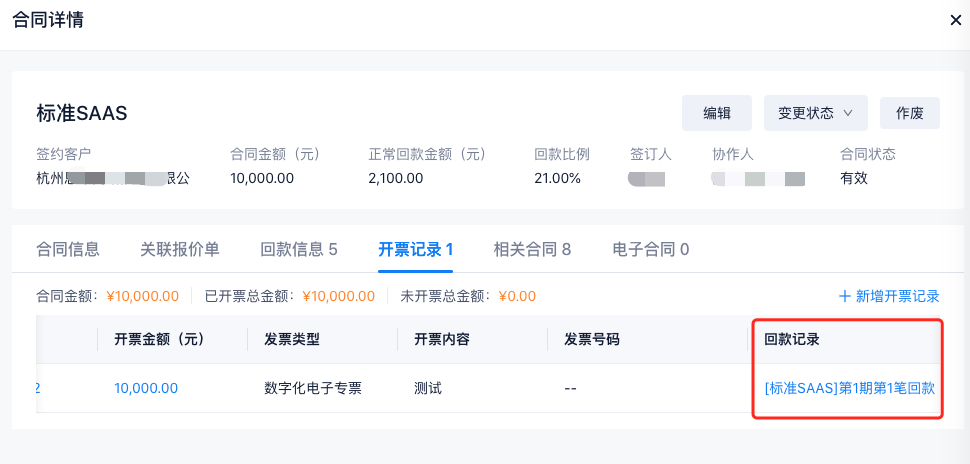Image resolution: width=970 pixels, height=464 pixels.
Task: Close the 合同详情 panel
Action: [x=955, y=20]
